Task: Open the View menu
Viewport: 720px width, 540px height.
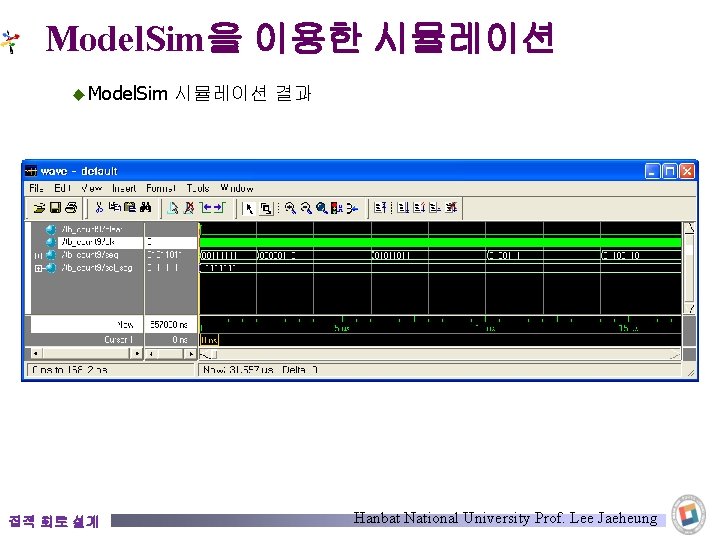Action: 91,188
